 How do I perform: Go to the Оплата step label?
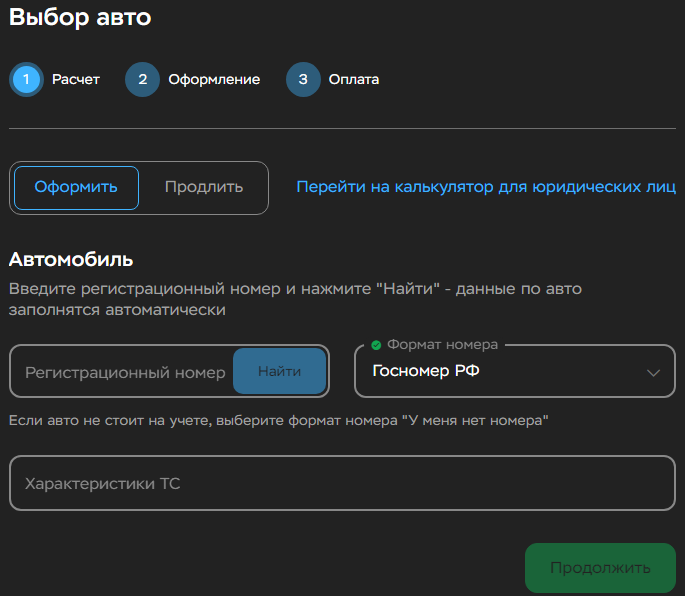[354, 80]
